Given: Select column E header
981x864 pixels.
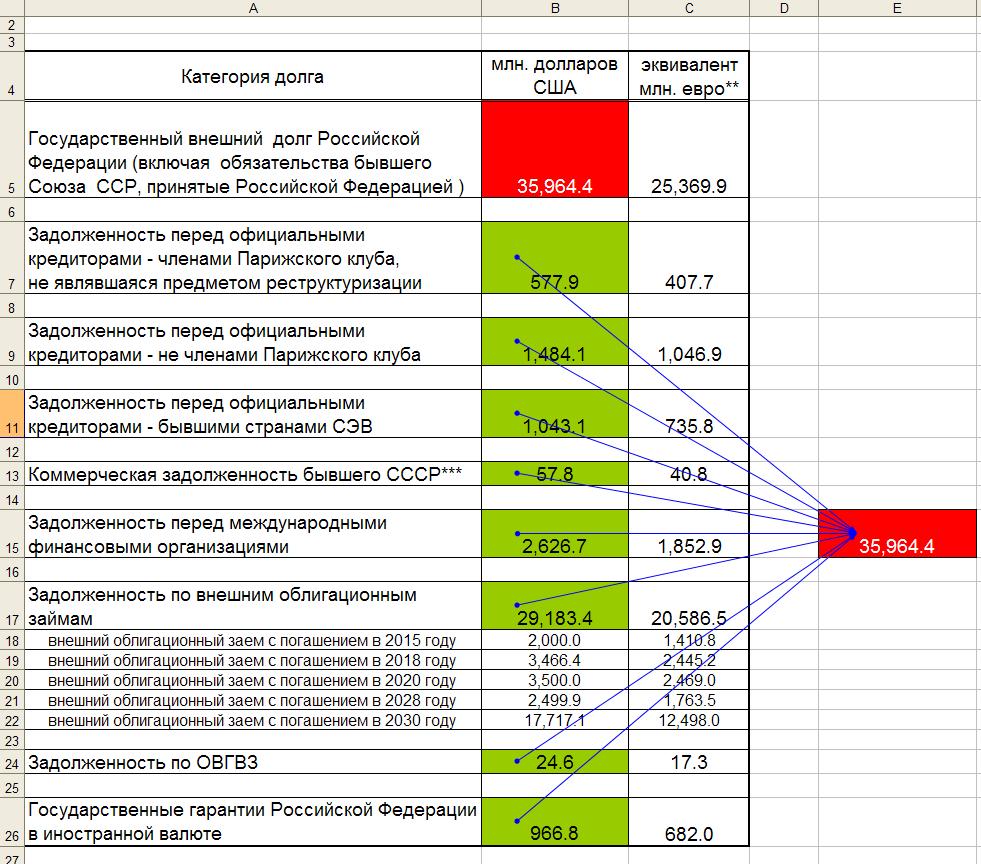Looking at the screenshot, I should click(897, 8).
